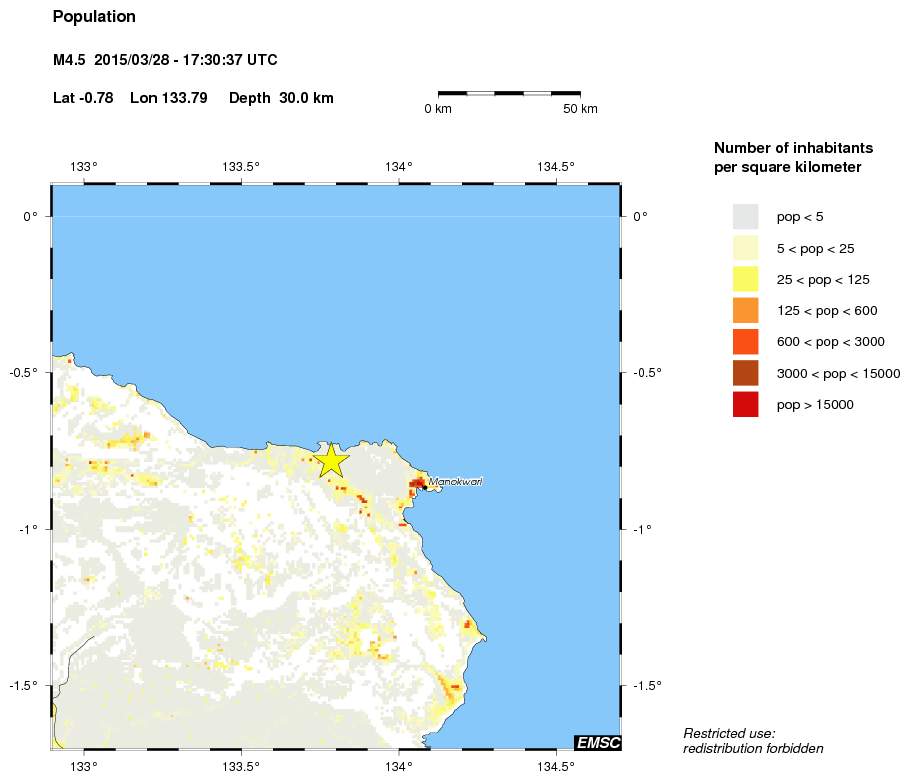
Task: Choose the '600 < pop < 3000' legend swatch
Action: (745, 342)
